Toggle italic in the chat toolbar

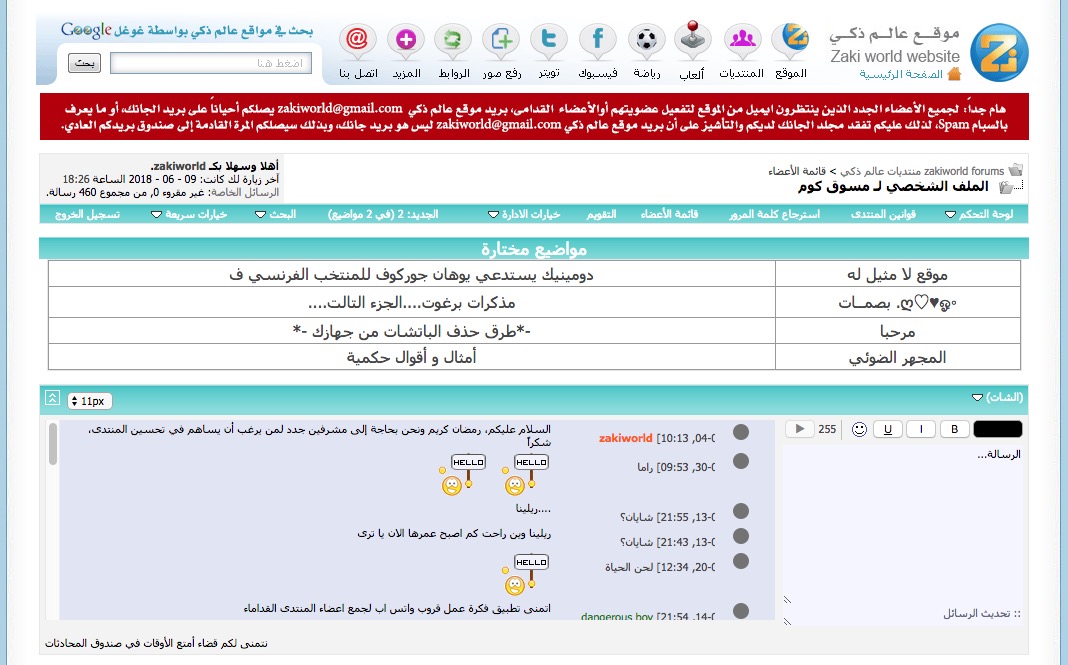921,429
